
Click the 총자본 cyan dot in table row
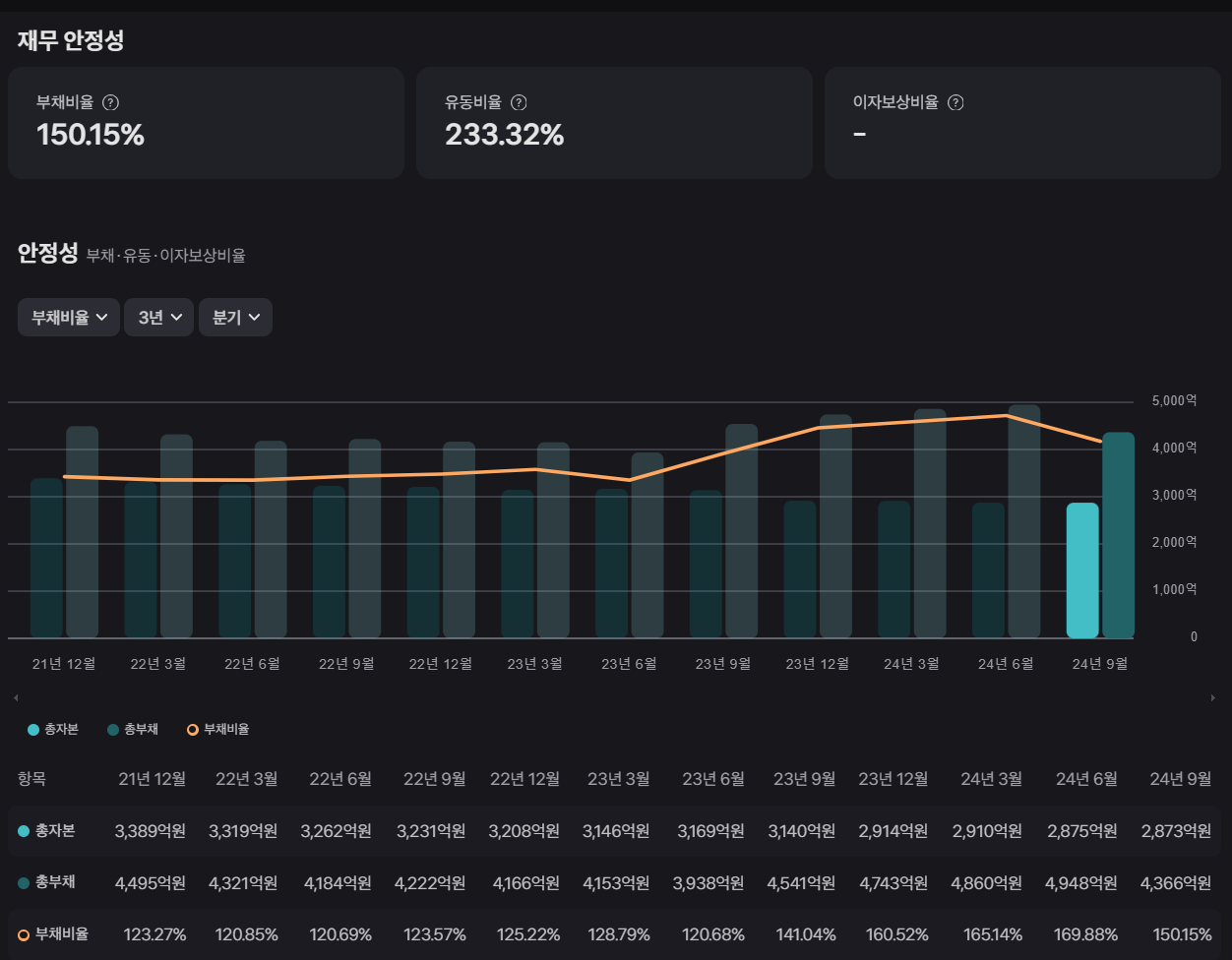pyautogui.click(x=24, y=831)
